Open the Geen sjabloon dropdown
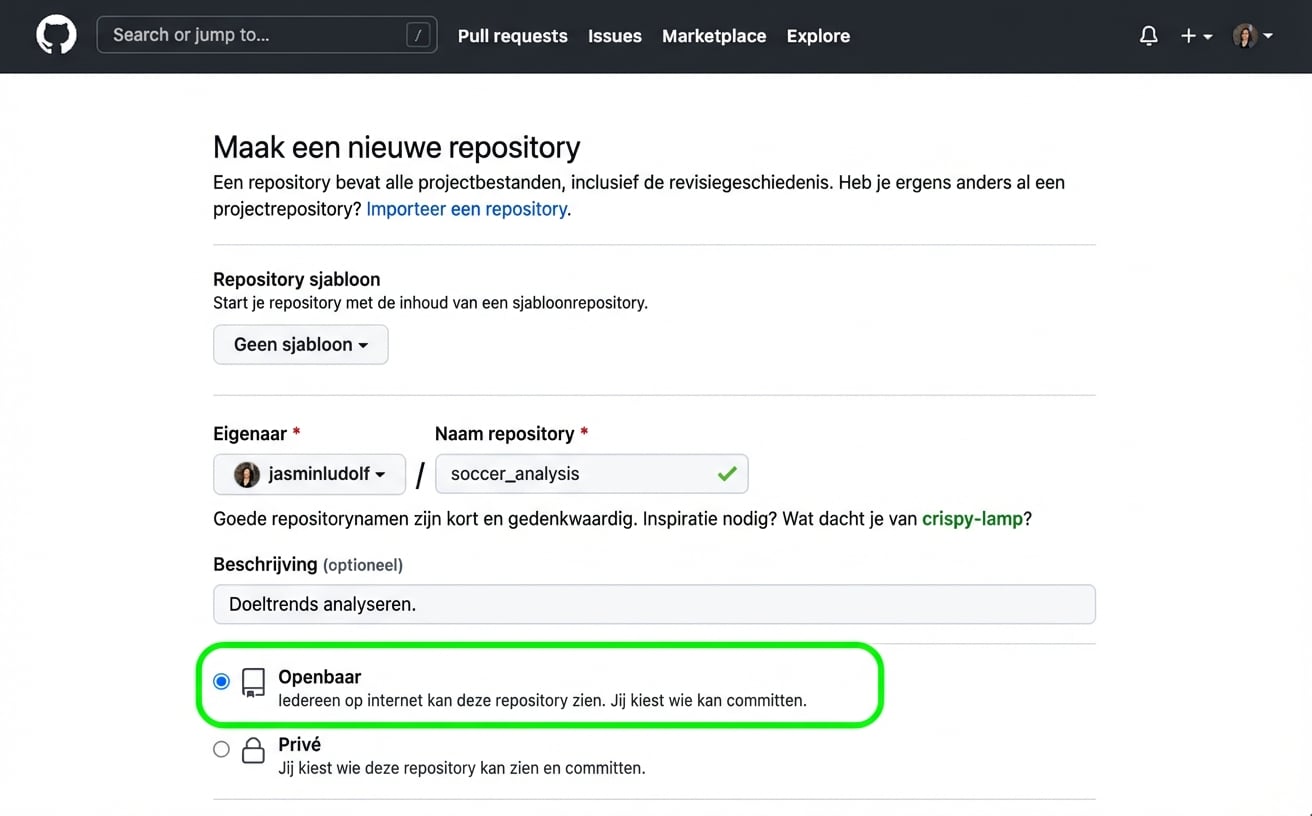This screenshot has height=816, width=1312. pyautogui.click(x=300, y=344)
